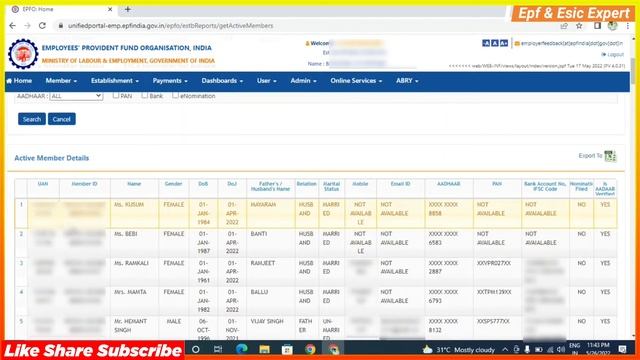The height and width of the screenshot is (360, 640).
Task: Click the EPFO logo emblem
Action: [x=23, y=54]
